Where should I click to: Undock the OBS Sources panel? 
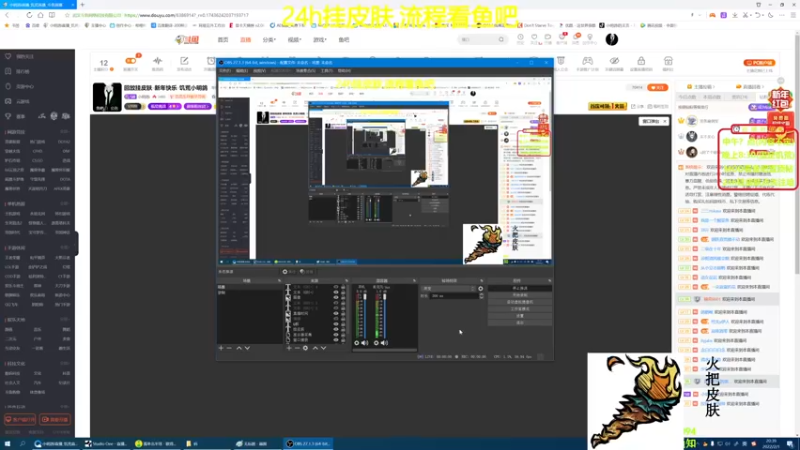[x=346, y=281]
